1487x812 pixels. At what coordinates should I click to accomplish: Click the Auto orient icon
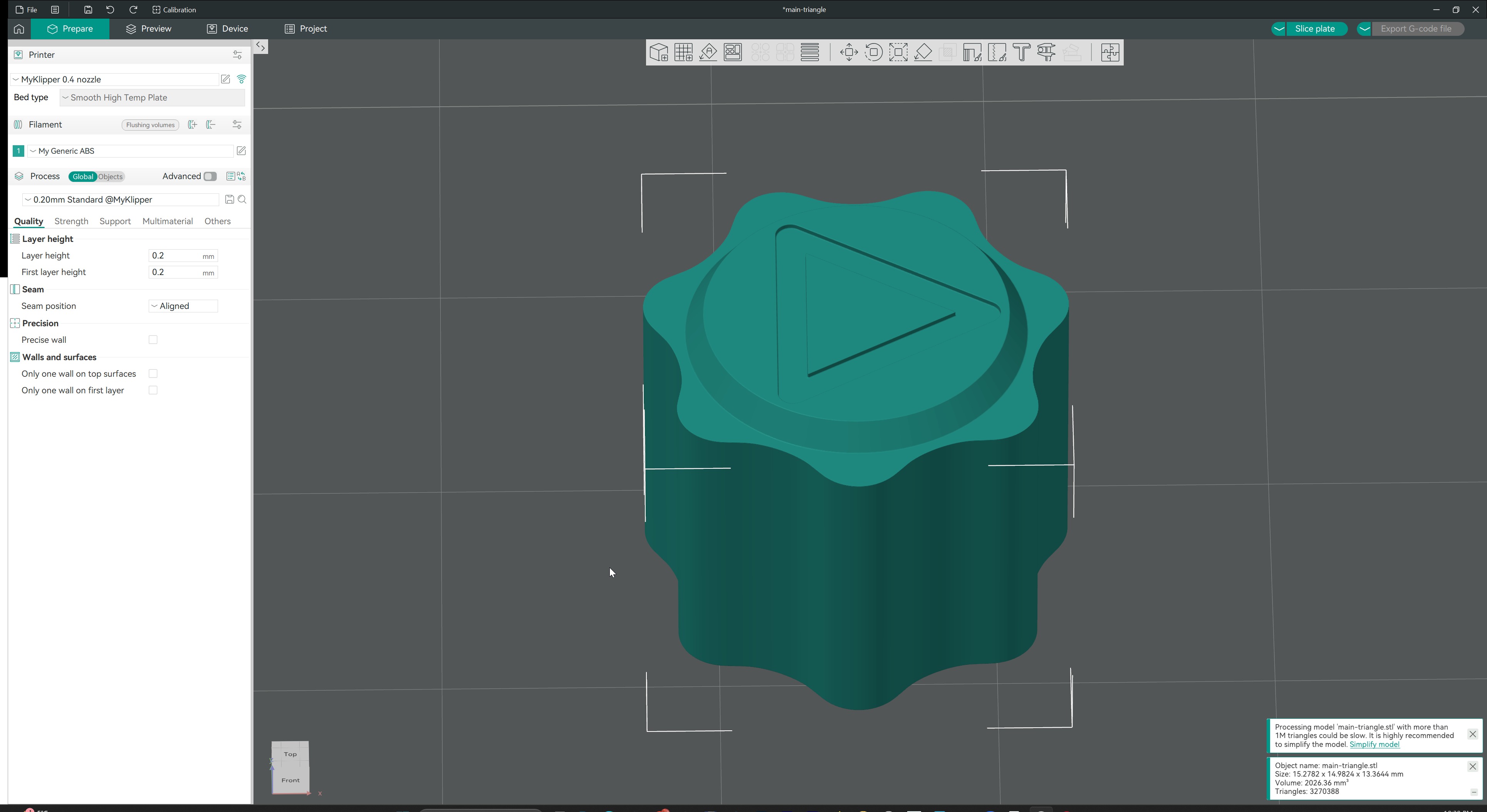tap(708, 52)
